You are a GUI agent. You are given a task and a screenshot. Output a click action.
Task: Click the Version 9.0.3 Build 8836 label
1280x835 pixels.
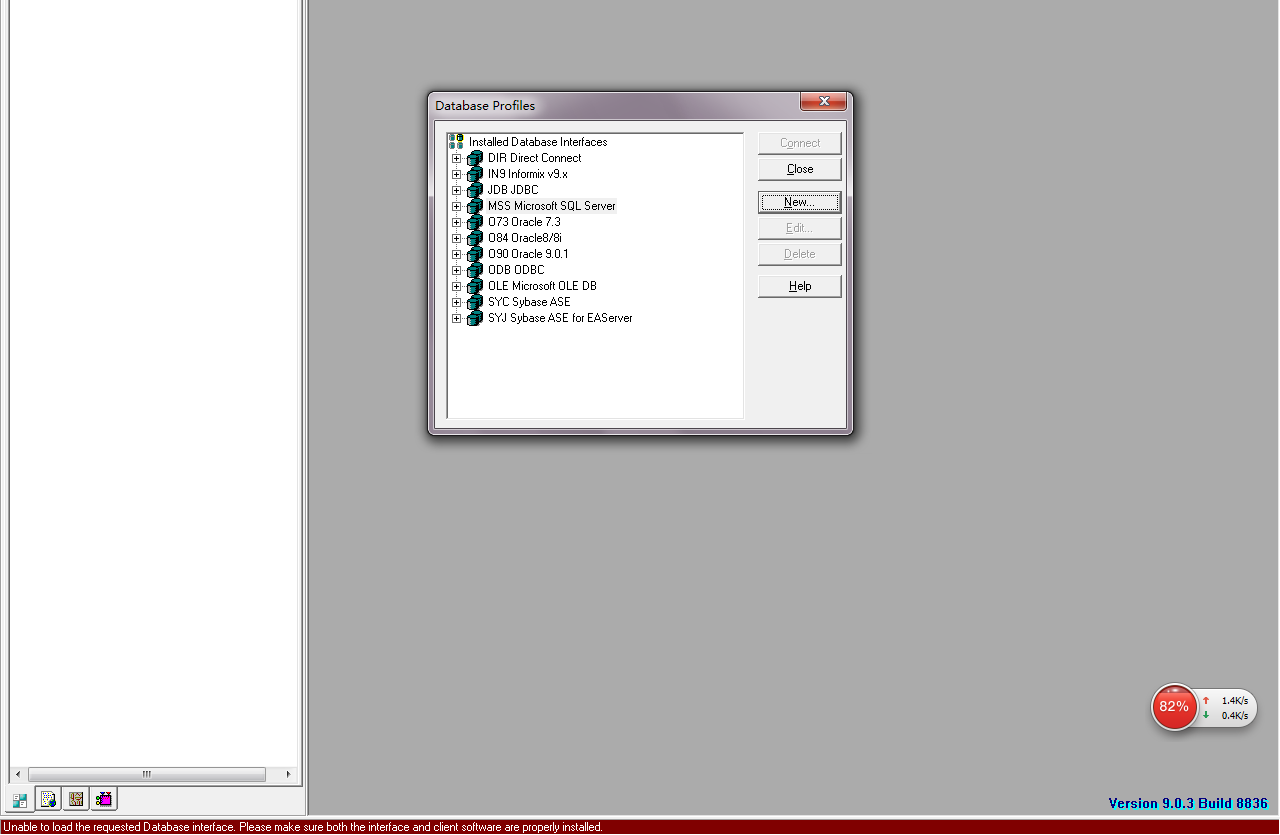pos(1188,803)
